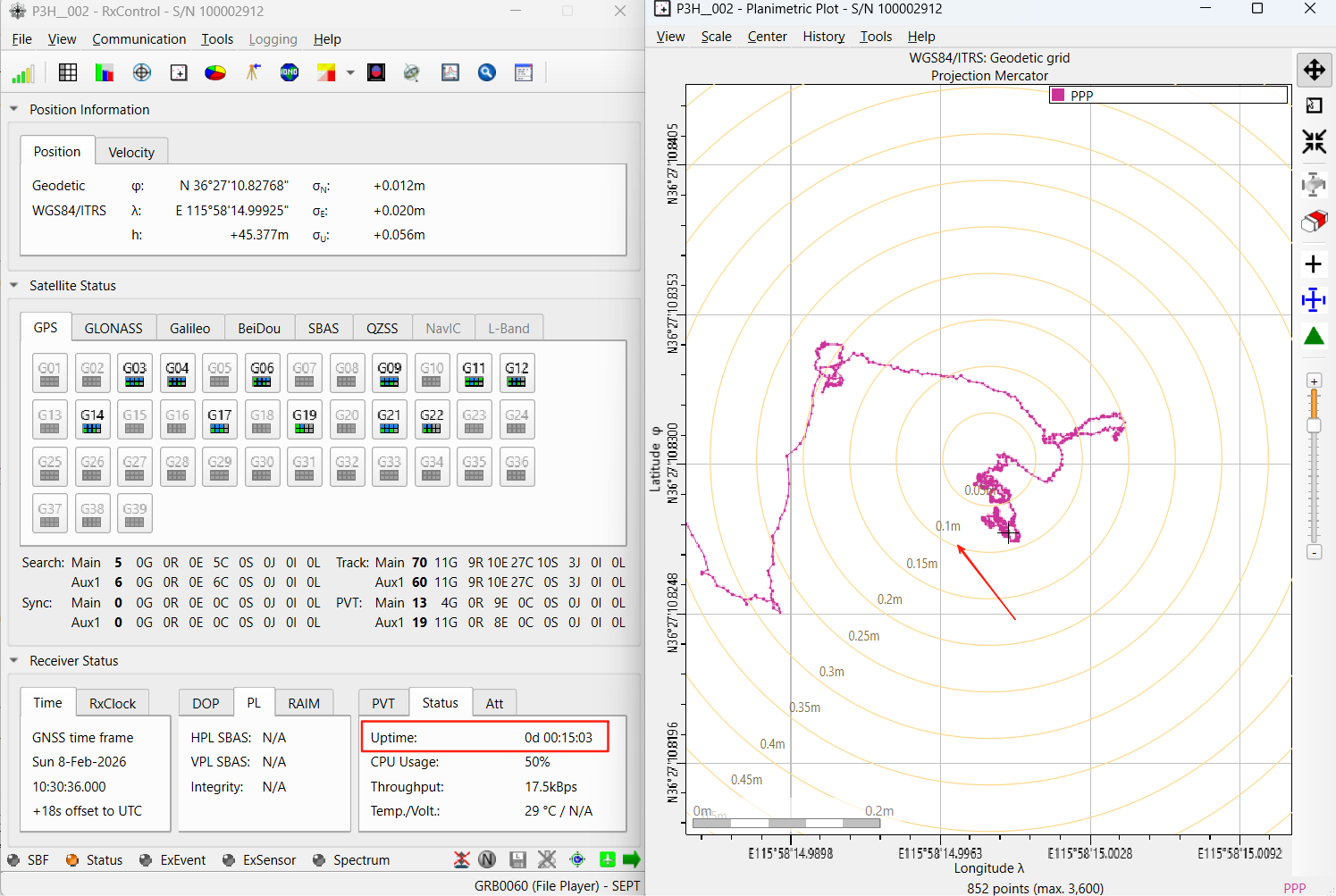Toggle the SBF status indicator
1336x896 pixels.
tap(28, 860)
